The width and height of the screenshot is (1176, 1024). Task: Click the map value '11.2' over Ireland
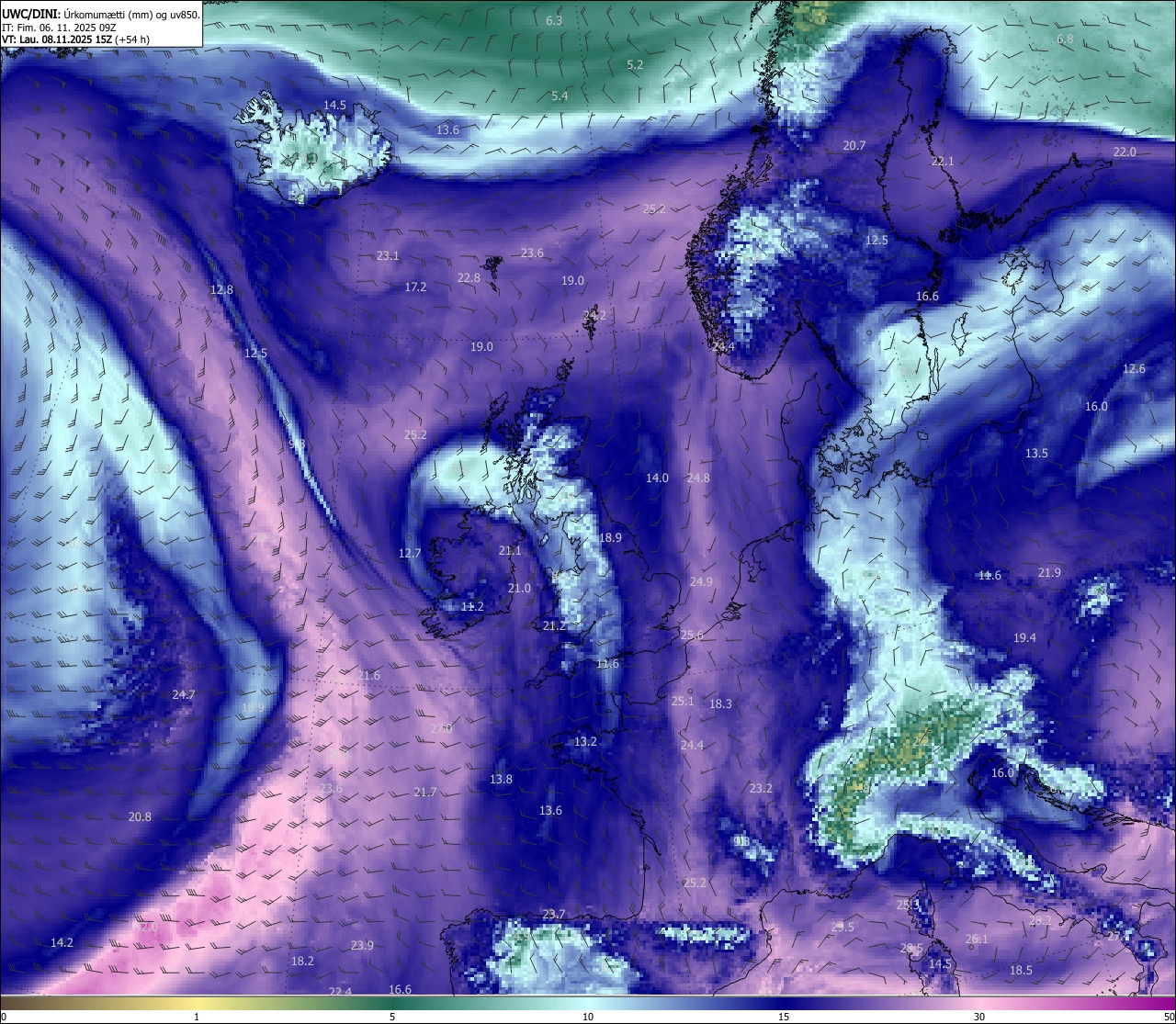[x=472, y=606]
